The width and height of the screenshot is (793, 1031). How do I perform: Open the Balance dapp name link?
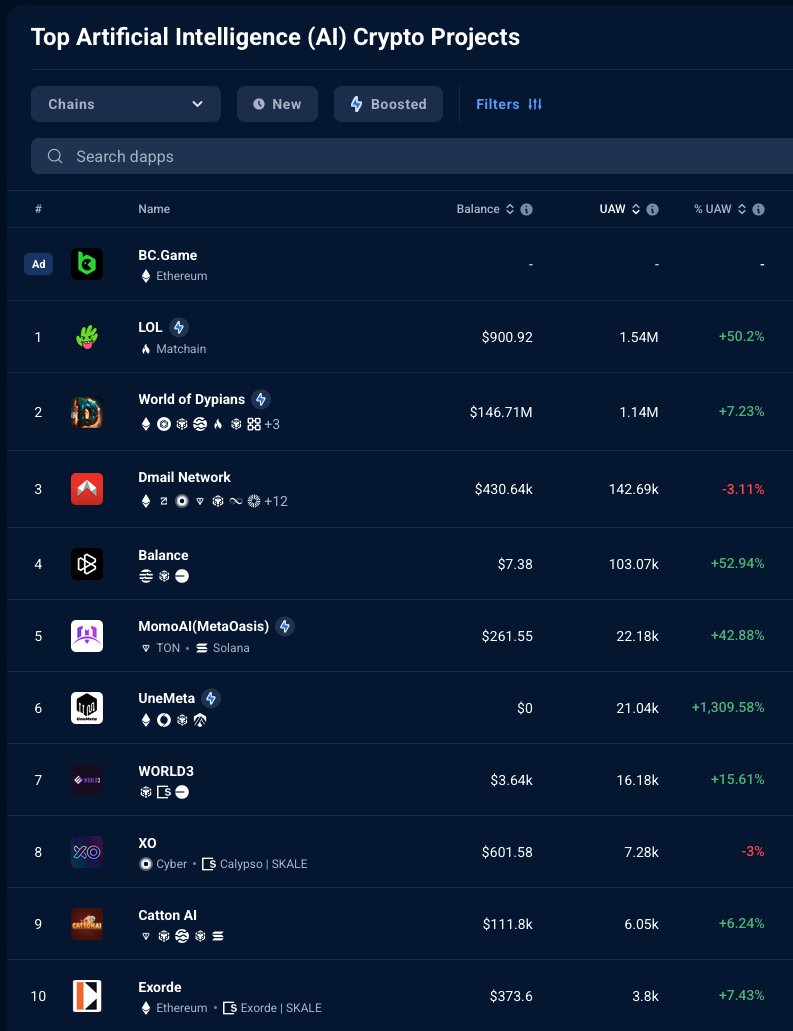[x=163, y=556]
